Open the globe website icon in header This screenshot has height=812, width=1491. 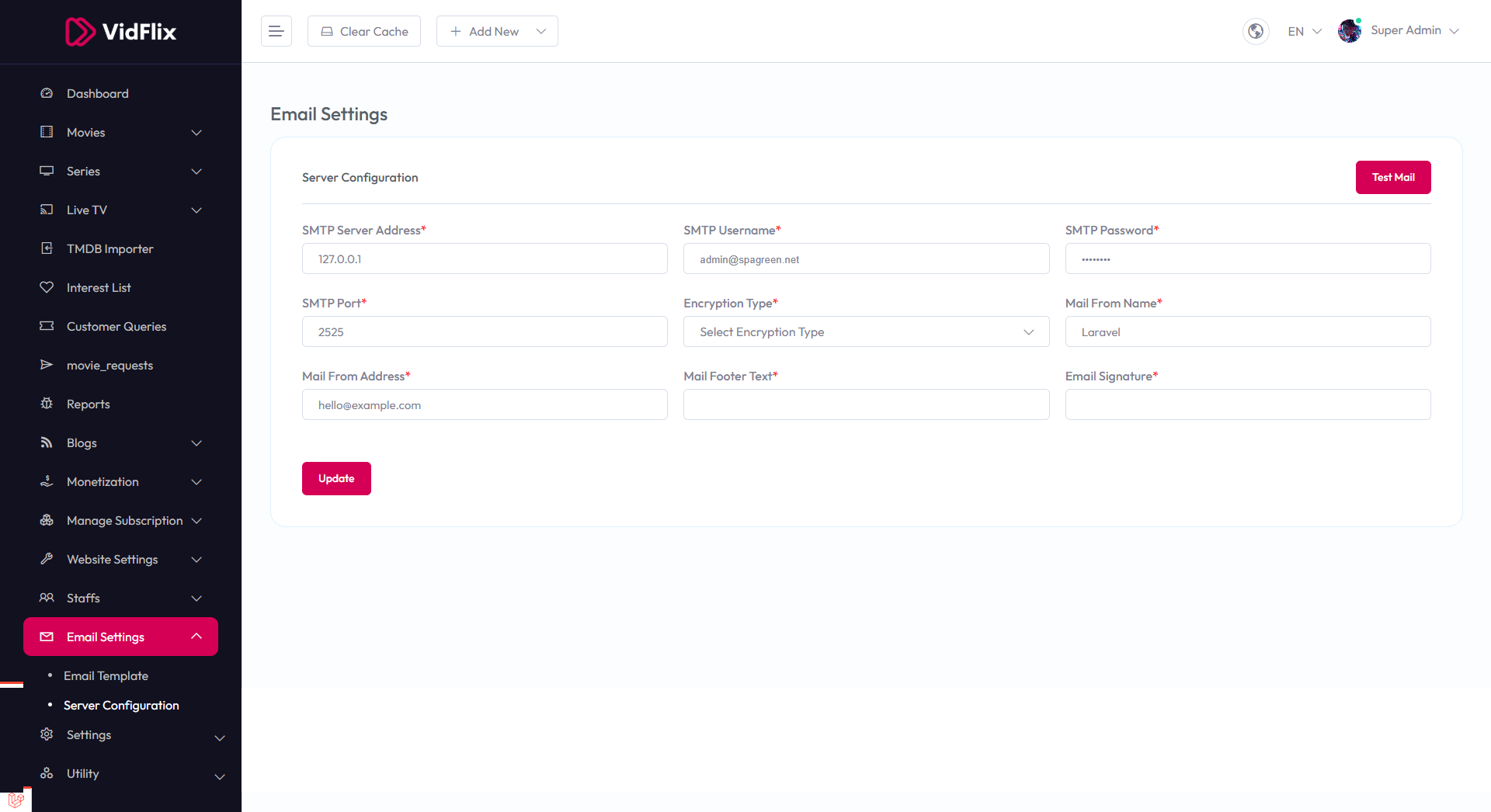pyautogui.click(x=1255, y=31)
